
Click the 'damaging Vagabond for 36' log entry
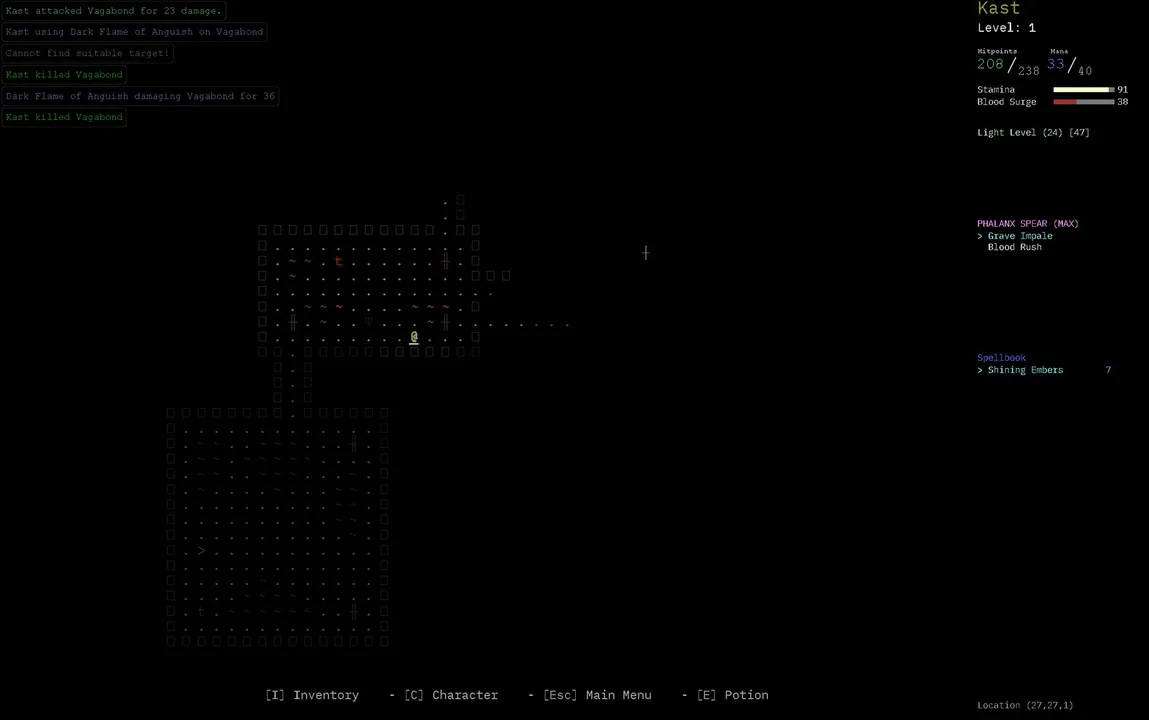click(x=140, y=96)
